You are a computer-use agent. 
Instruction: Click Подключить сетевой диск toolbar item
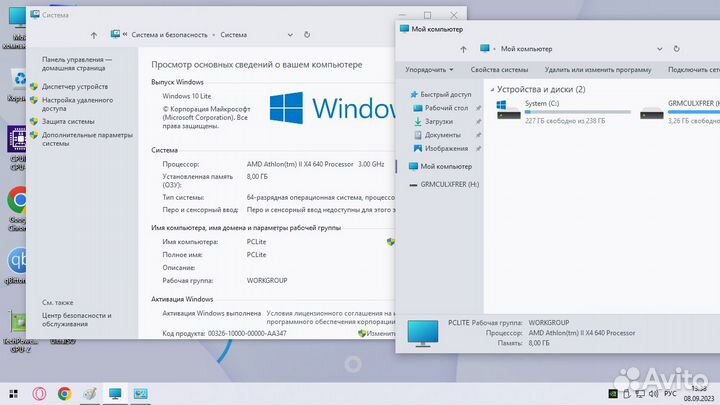coord(694,70)
